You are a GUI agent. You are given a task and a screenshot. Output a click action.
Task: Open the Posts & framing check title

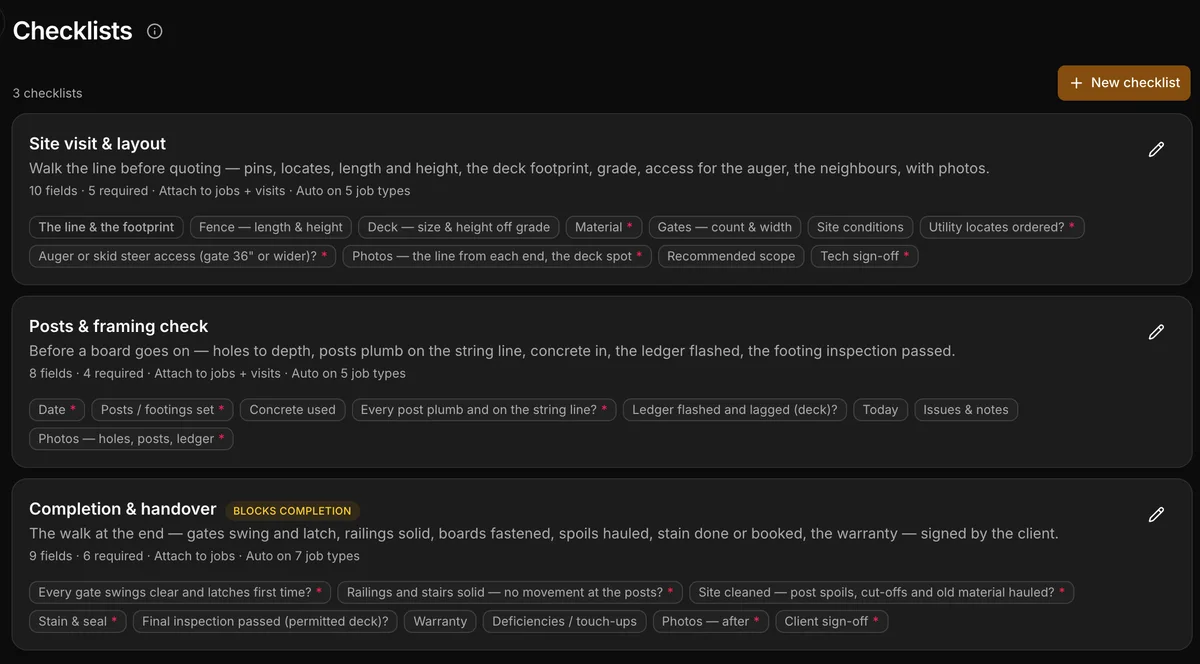point(119,326)
